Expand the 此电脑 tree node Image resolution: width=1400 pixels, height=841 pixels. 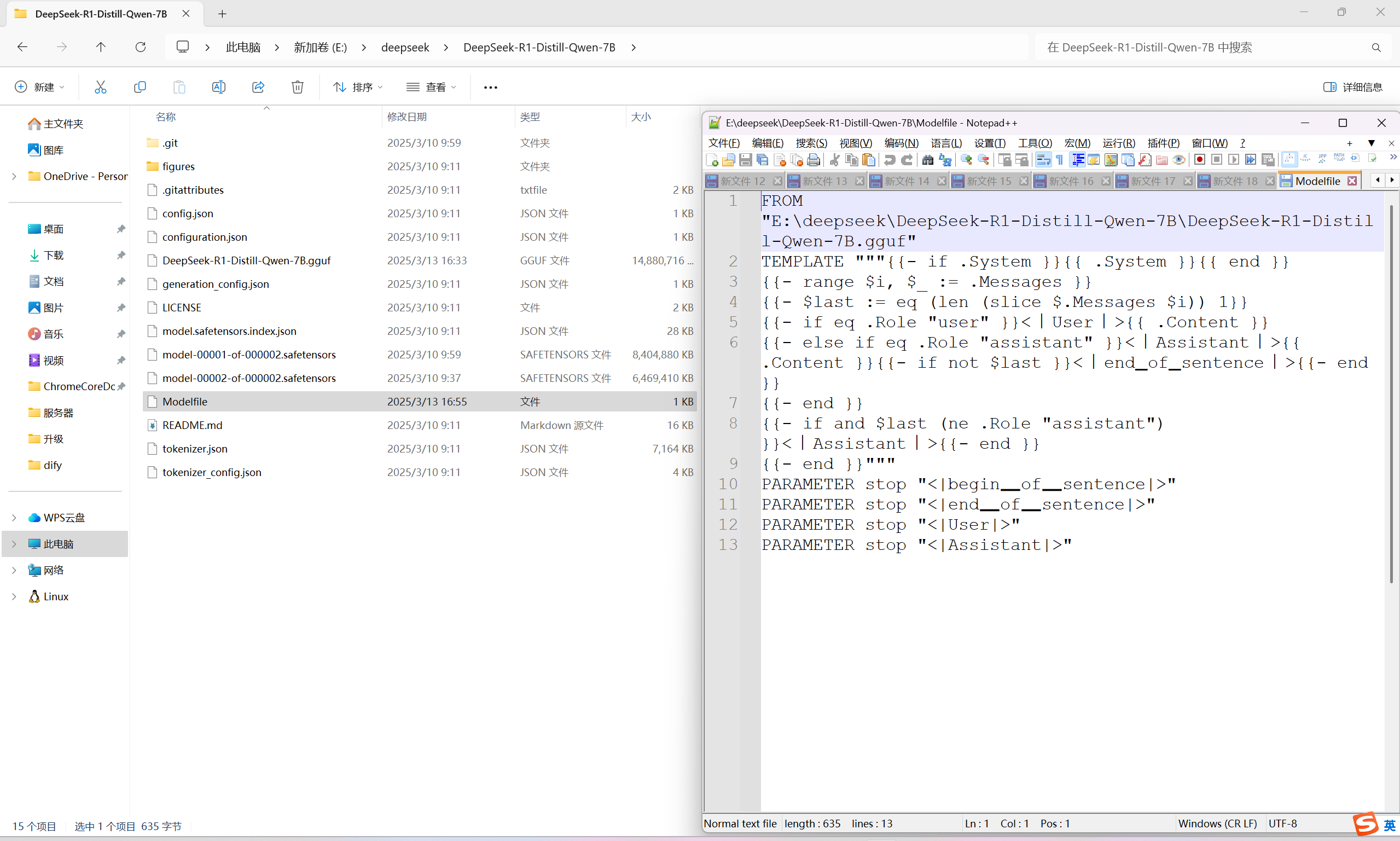click(x=14, y=544)
